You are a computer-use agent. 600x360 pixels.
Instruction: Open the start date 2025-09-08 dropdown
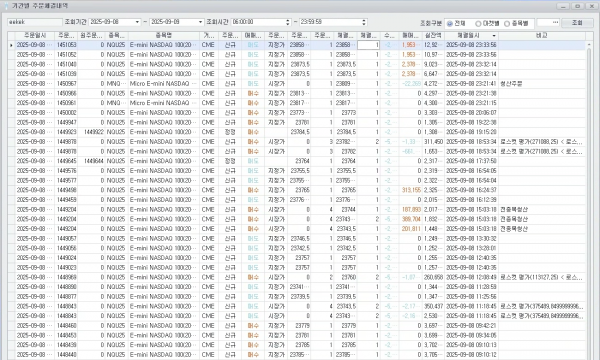[x=137, y=22]
